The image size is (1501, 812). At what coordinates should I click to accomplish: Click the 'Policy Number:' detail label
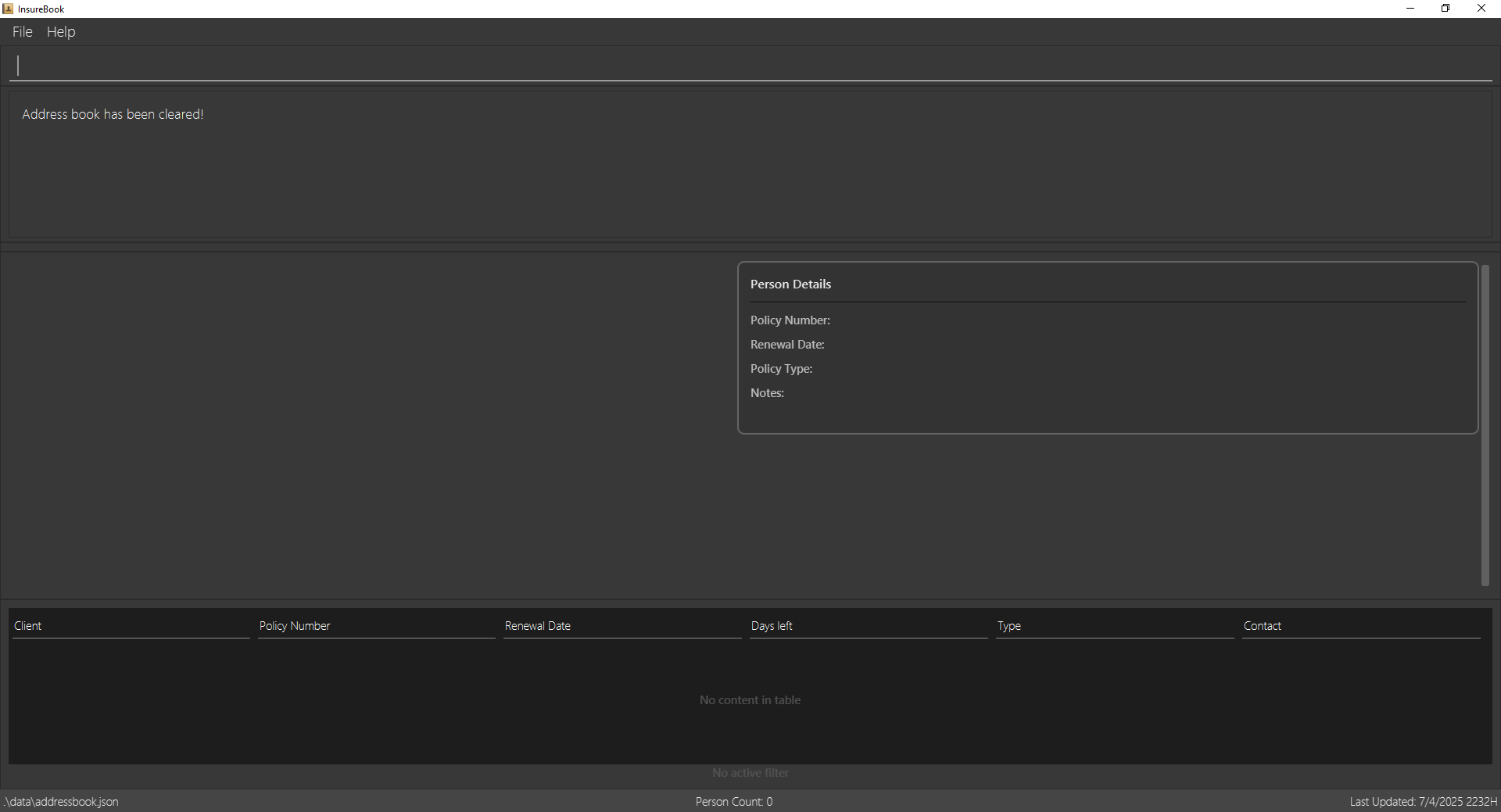click(790, 320)
